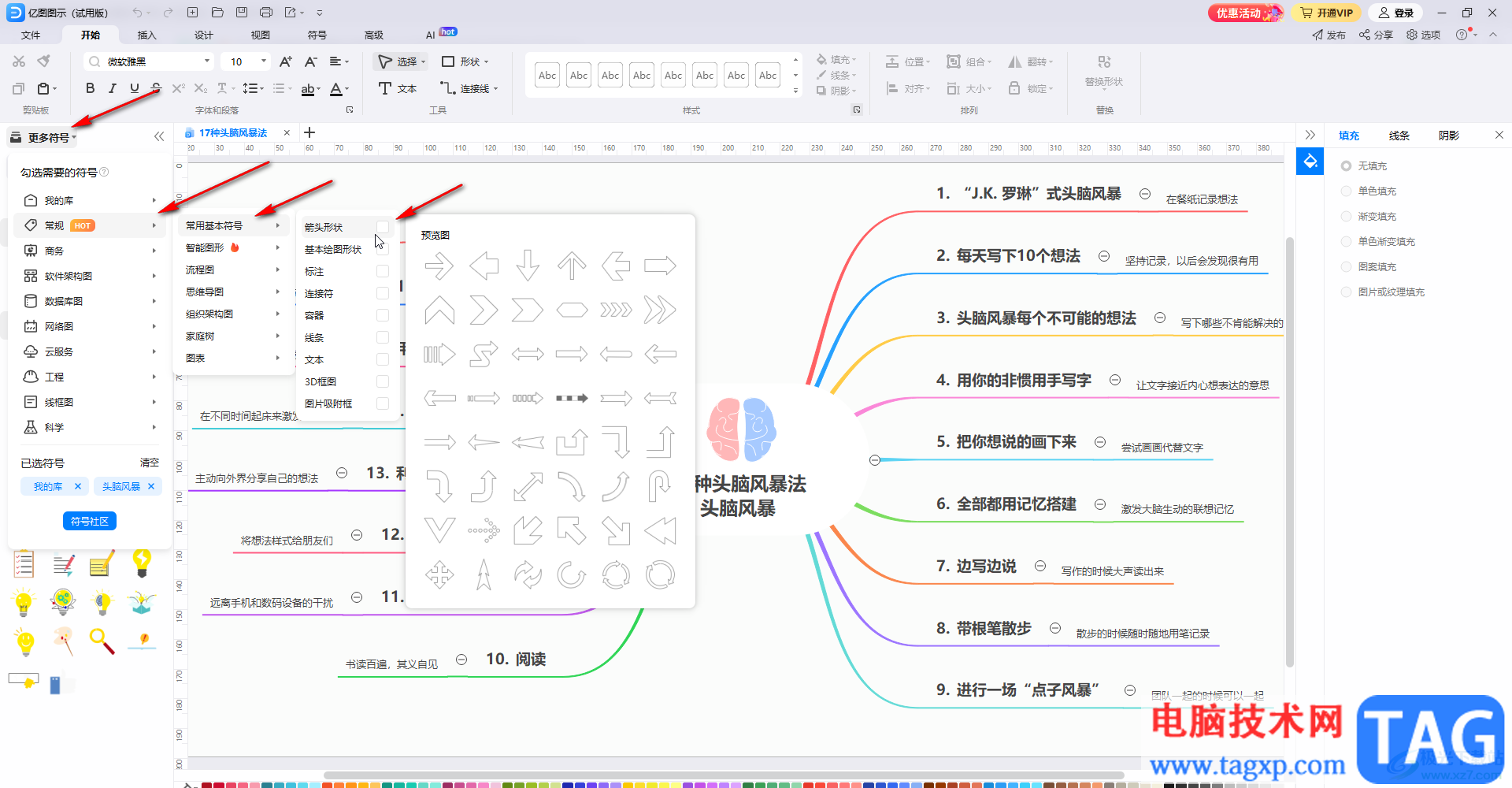Check the 箭头形状 checkbox
1512x788 pixels.
click(383, 227)
